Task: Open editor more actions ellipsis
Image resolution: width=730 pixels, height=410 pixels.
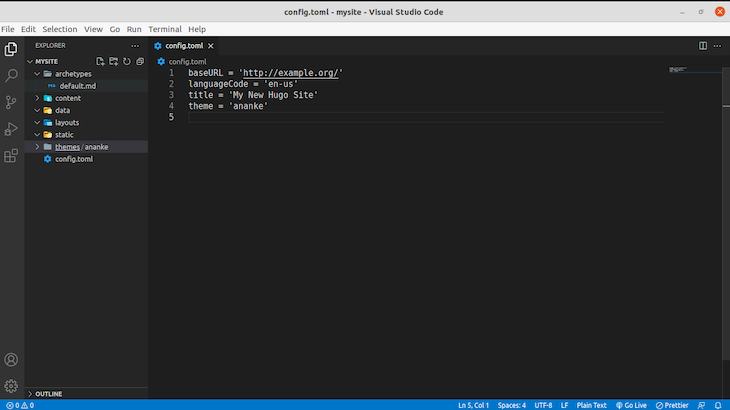Action: point(717,46)
